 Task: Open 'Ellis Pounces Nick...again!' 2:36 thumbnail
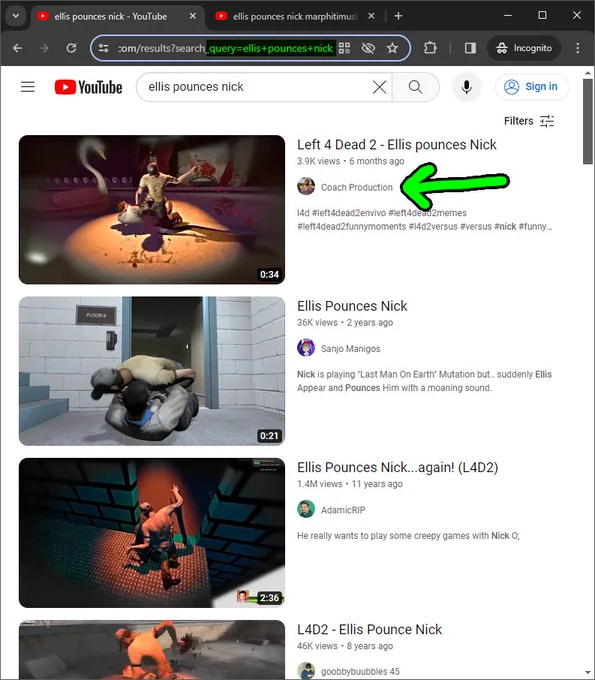point(152,533)
